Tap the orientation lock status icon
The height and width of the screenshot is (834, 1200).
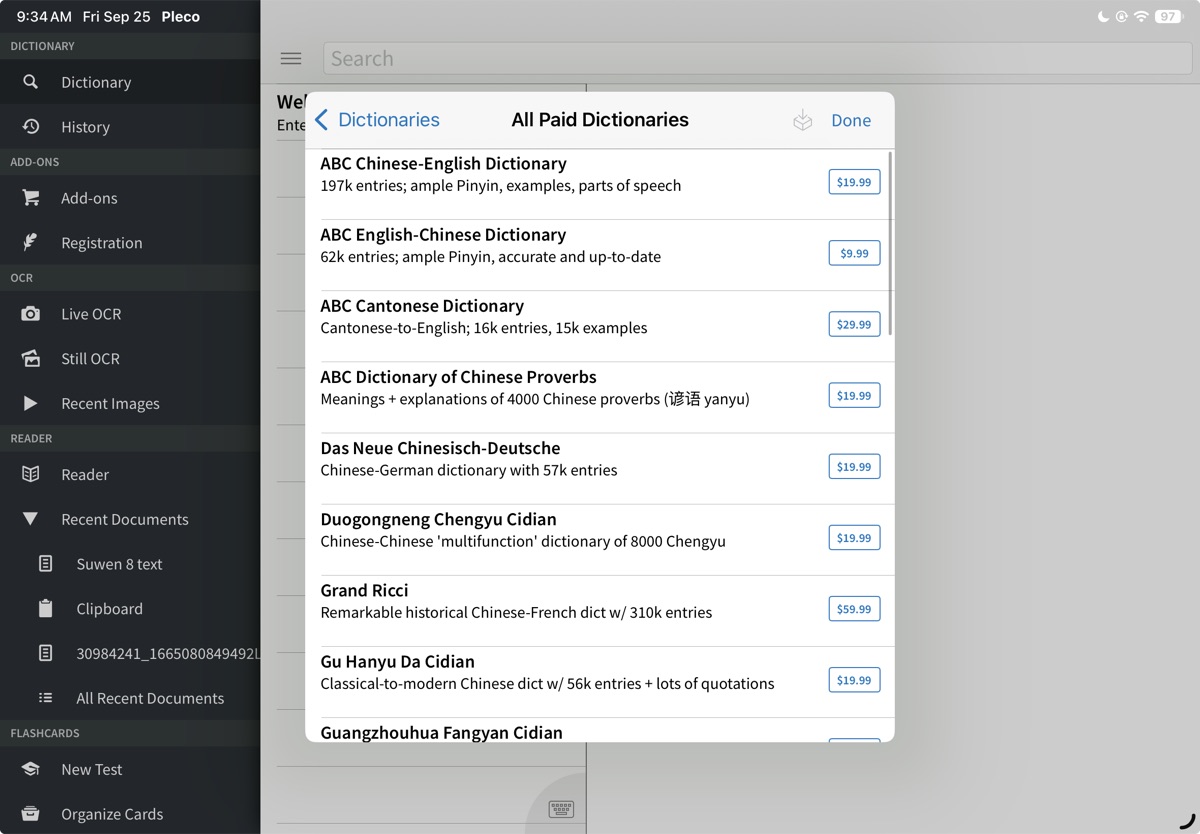[1121, 16]
